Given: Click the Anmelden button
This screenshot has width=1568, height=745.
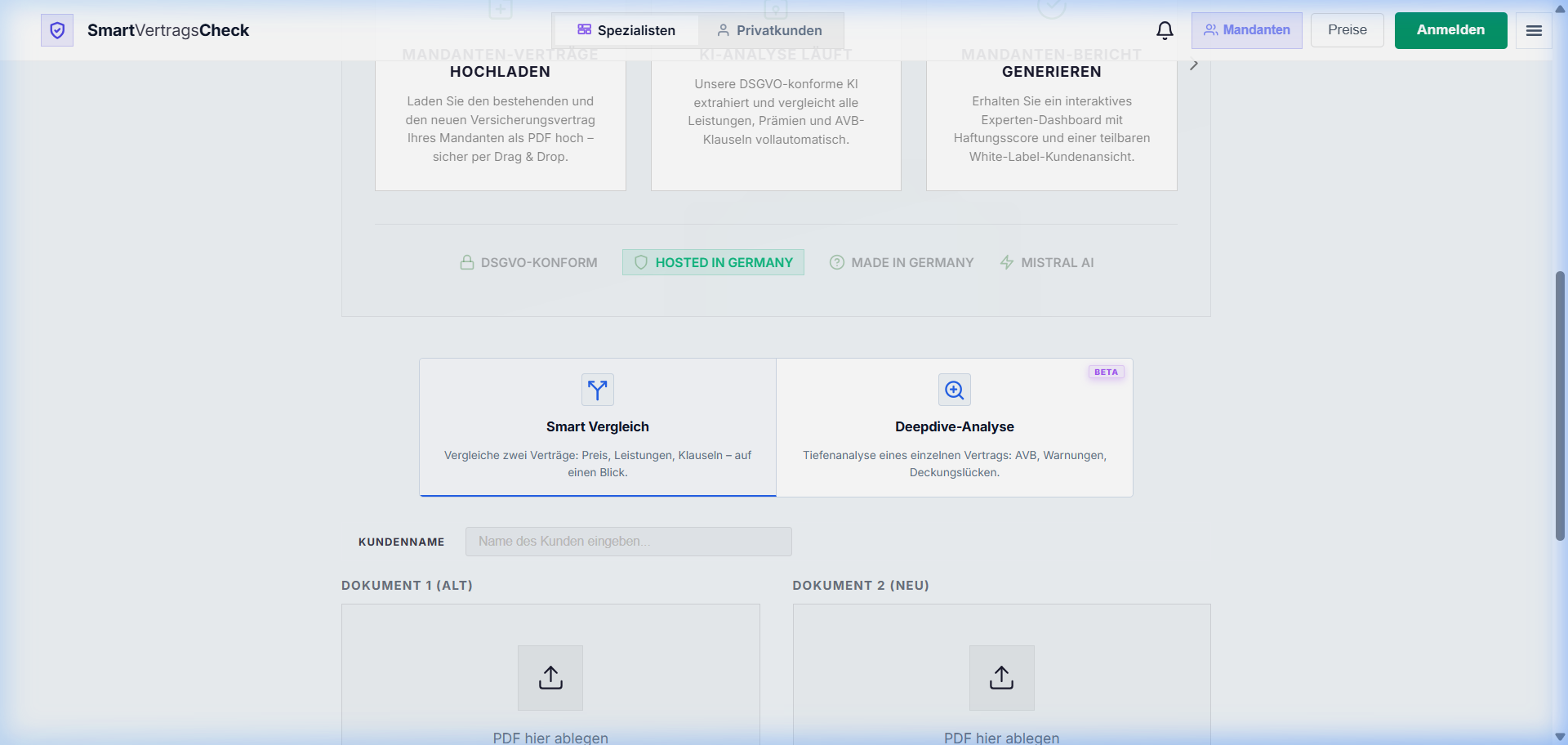Looking at the screenshot, I should [1450, 30].
